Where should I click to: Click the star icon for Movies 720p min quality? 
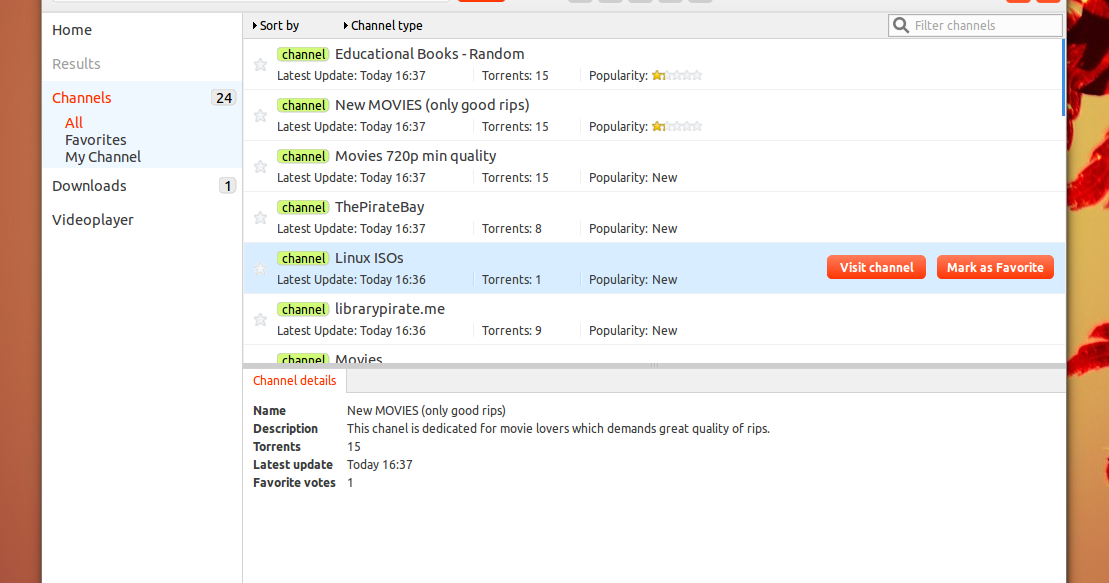point(260,166)
